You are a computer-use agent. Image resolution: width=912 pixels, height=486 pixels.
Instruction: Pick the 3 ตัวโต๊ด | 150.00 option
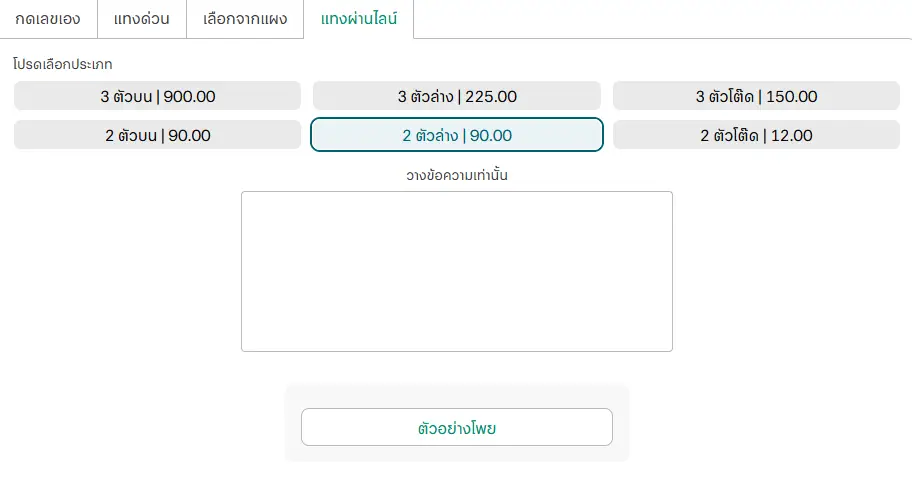coord(756,96)
